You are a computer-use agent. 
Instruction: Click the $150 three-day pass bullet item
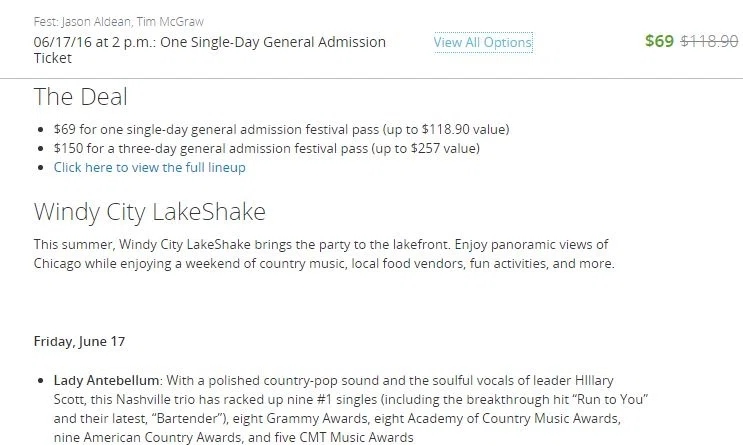click(x=266, y=148)
